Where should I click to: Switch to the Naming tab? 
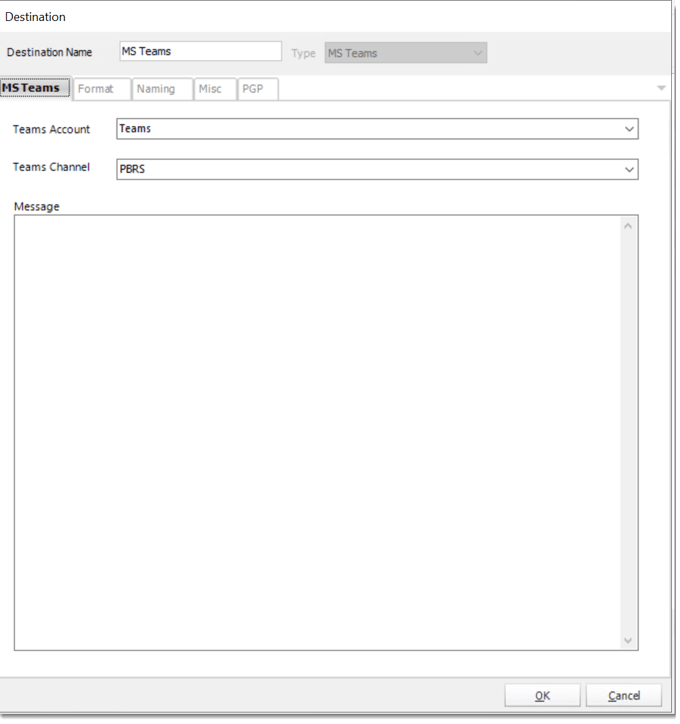[162, 89]
